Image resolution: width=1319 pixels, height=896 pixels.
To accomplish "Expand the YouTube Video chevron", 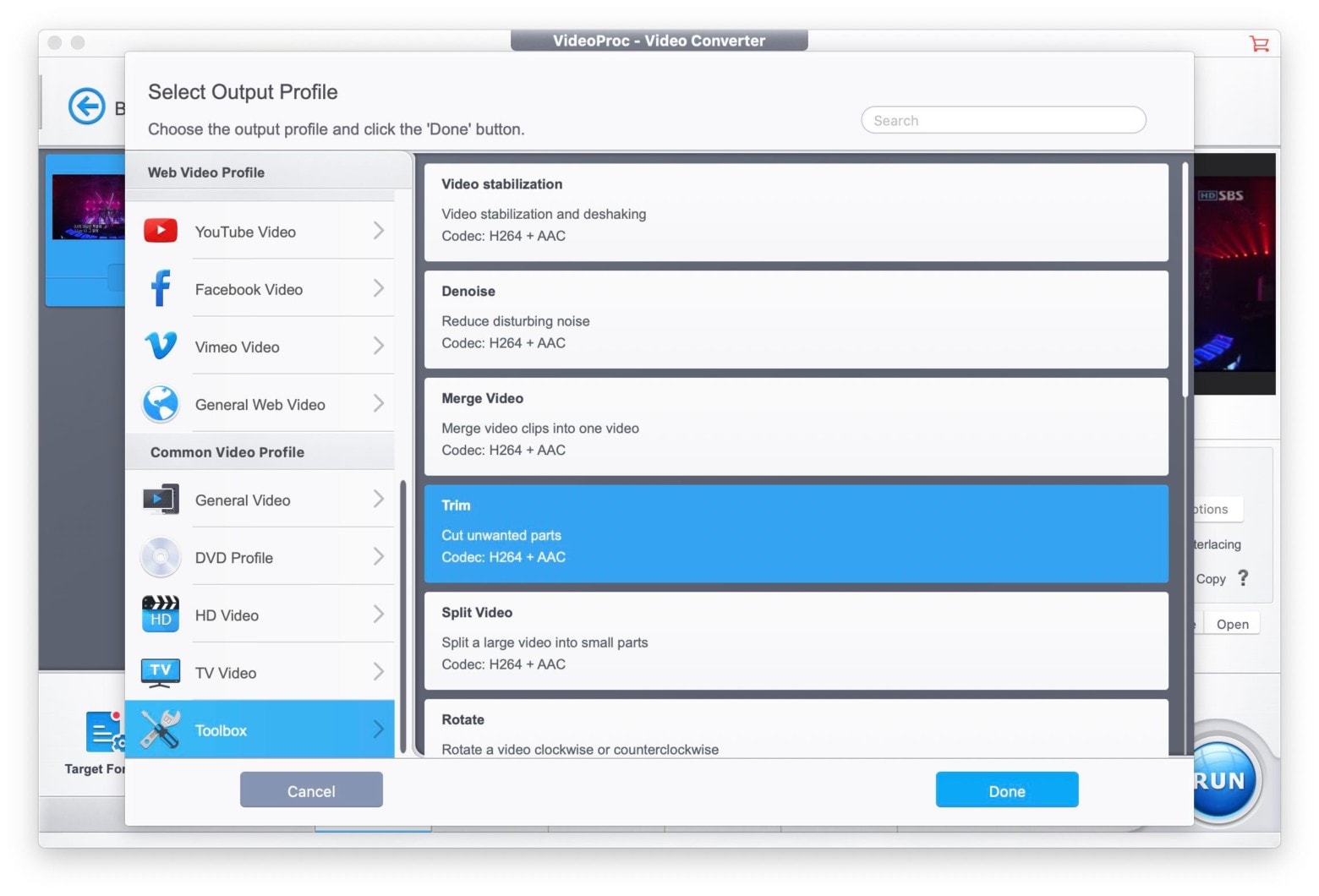I will (378, 231).
